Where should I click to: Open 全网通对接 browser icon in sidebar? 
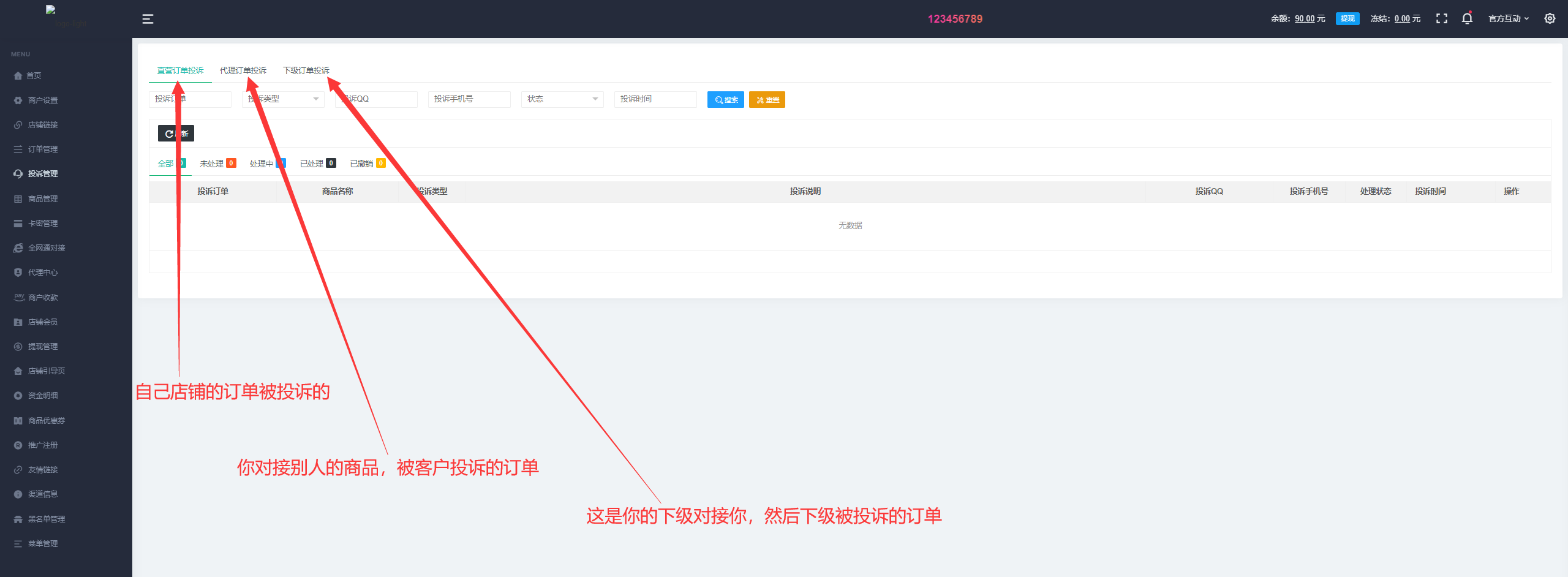pyautogui.click(x=18, y=248)
